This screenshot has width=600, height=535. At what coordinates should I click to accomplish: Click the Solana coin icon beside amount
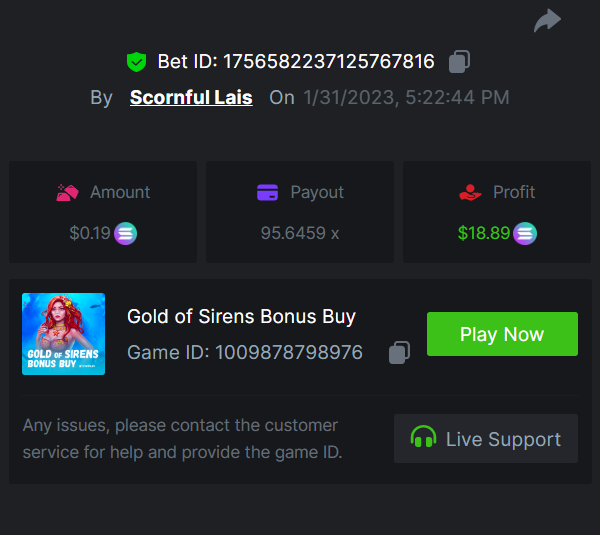[x=126, y=234]
